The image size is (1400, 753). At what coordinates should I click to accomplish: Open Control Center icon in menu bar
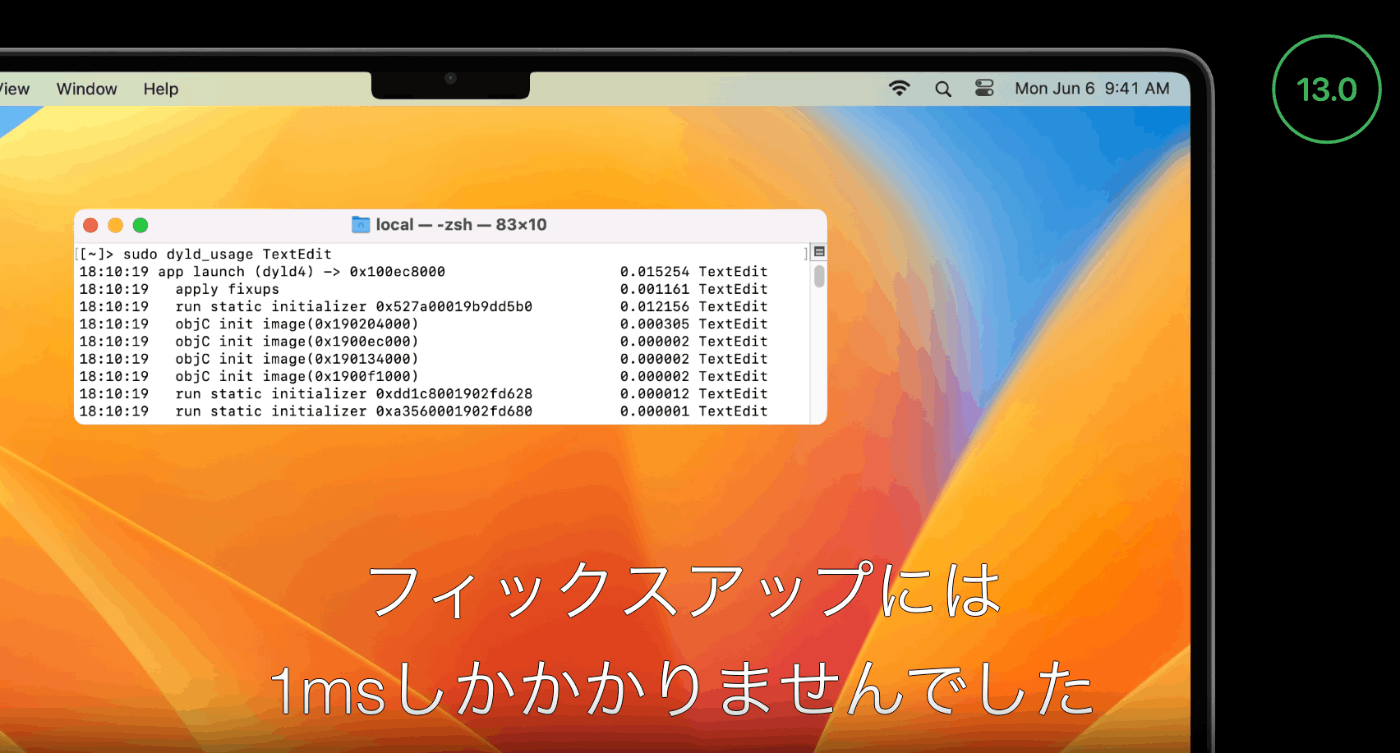985,88
